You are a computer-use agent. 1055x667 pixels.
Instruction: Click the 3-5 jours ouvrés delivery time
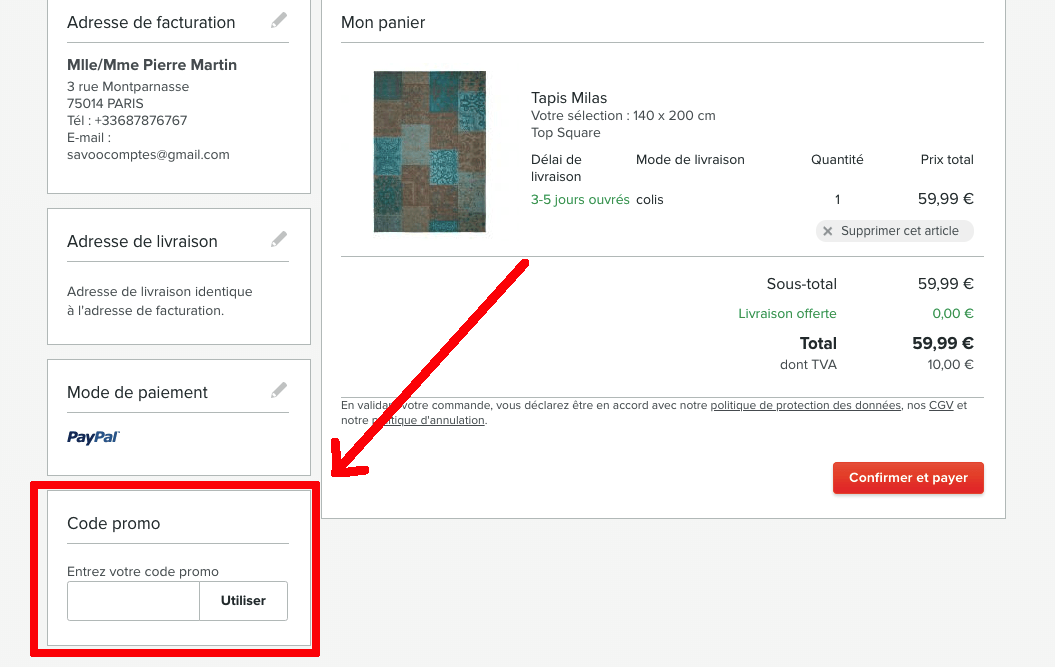pyautogui.click(x=580, y=200)
